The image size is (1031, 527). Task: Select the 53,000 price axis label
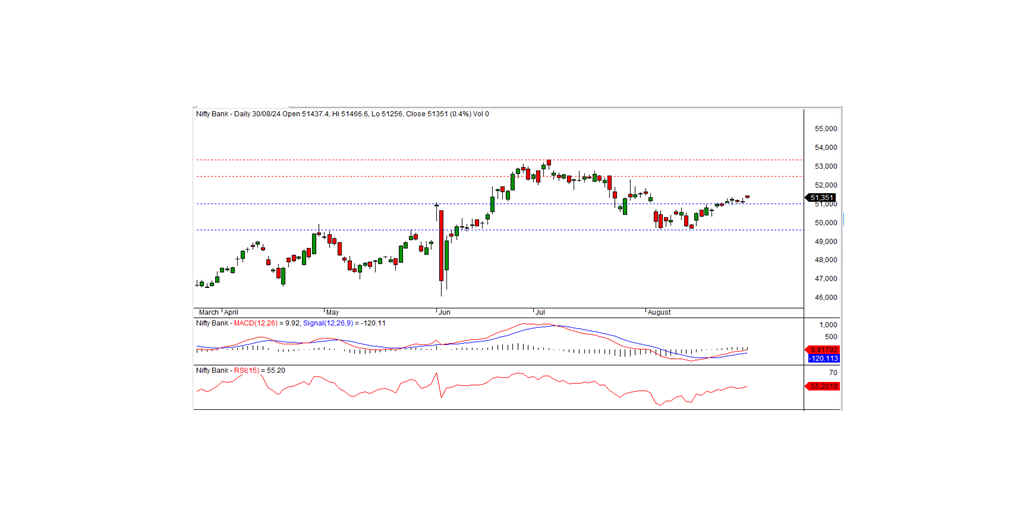tap(824, 166)
